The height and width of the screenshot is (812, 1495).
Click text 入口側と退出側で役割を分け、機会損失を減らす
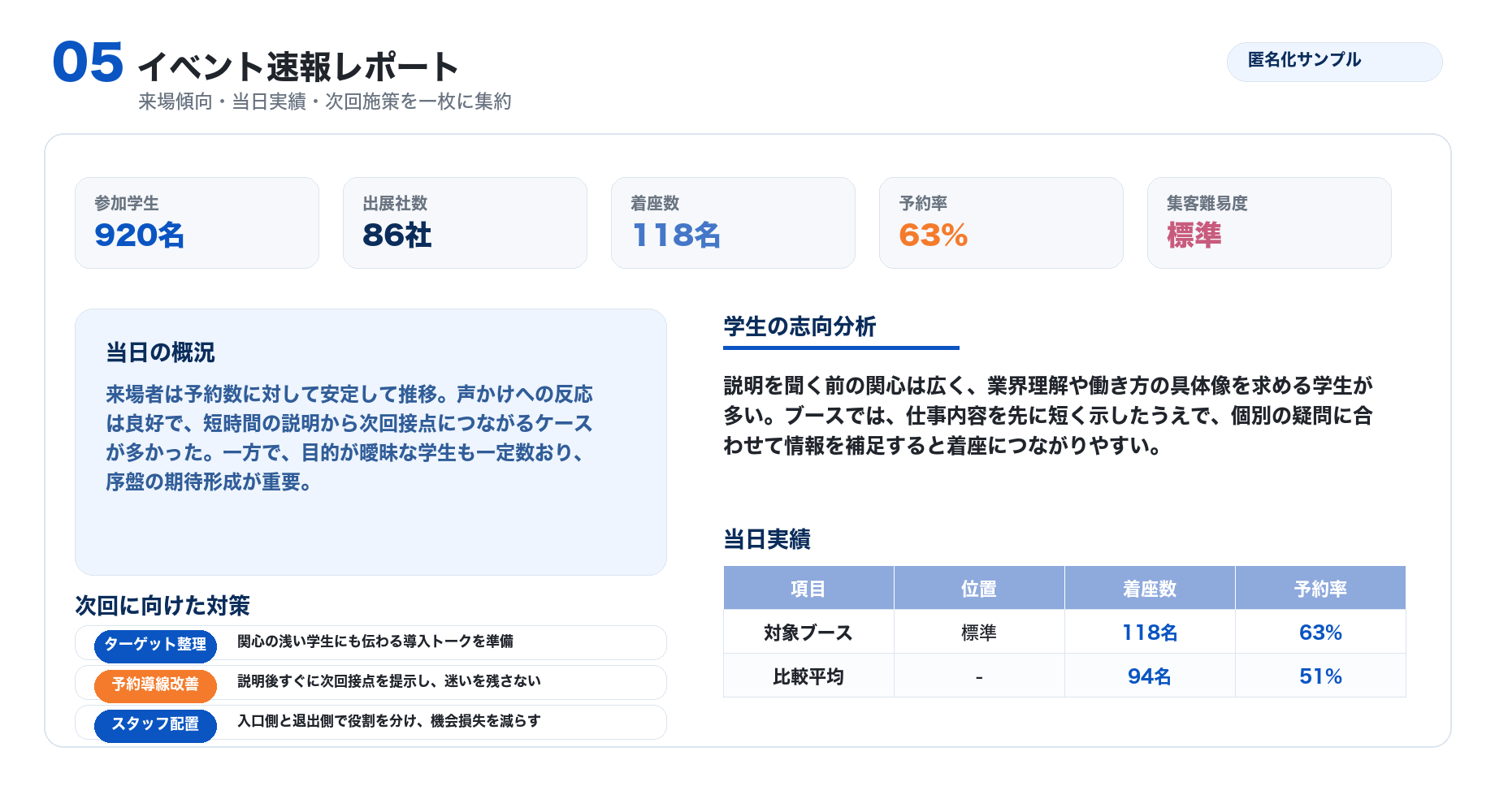pos(389,721)
